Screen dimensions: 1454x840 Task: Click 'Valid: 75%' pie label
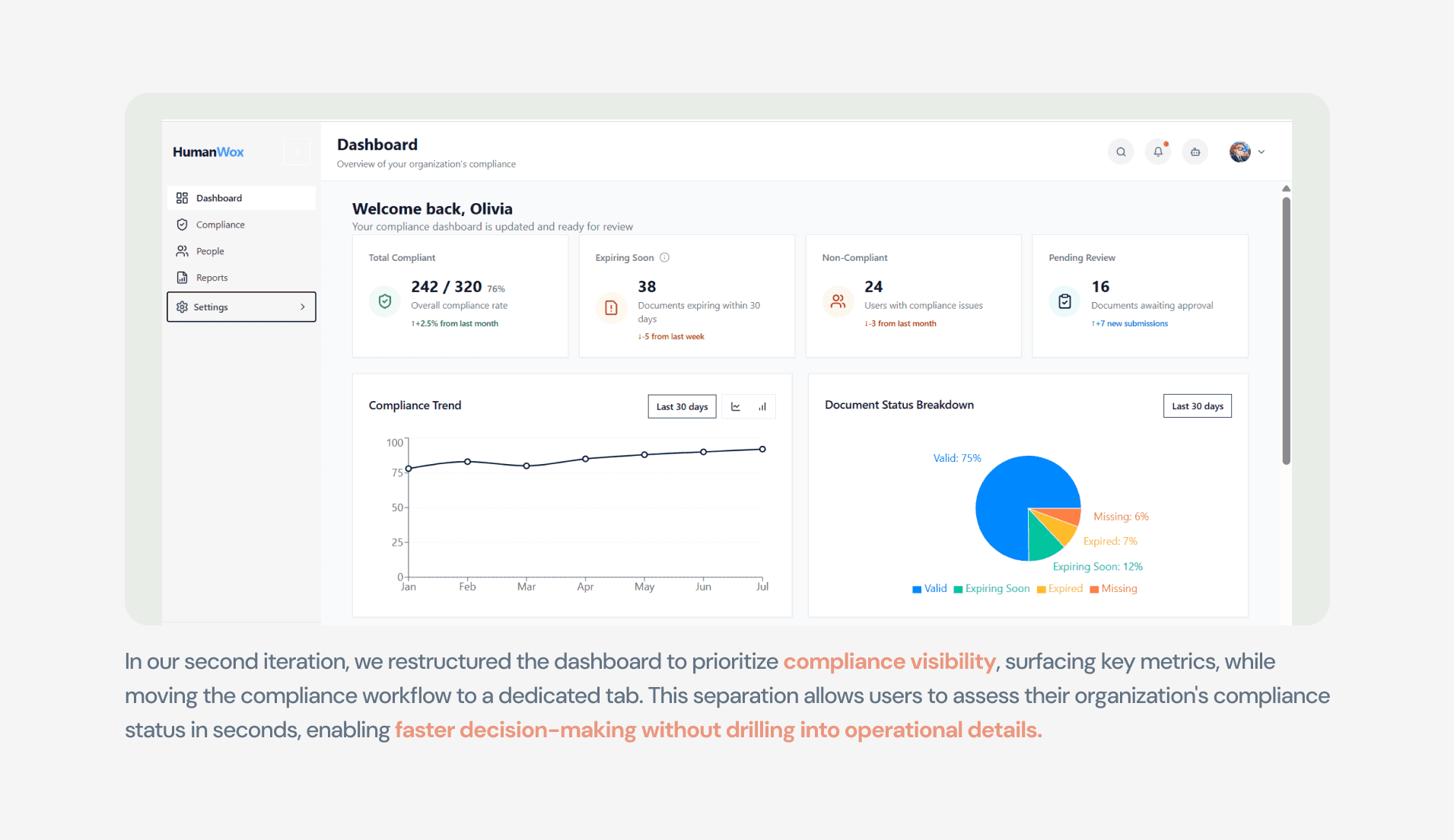pos(957,458)
